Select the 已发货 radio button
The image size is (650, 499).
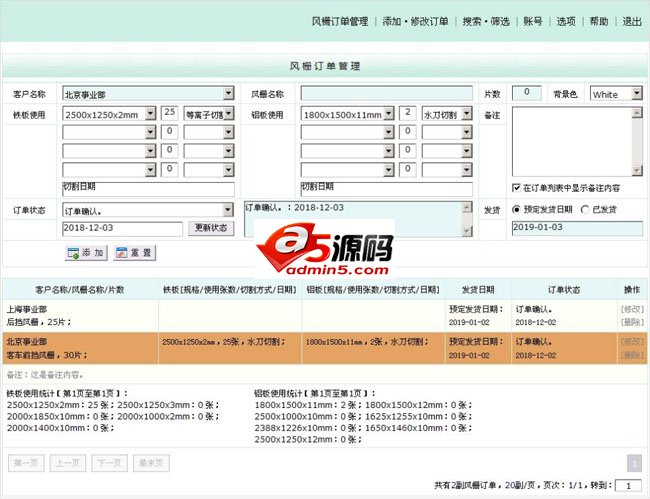pos(585,210)
